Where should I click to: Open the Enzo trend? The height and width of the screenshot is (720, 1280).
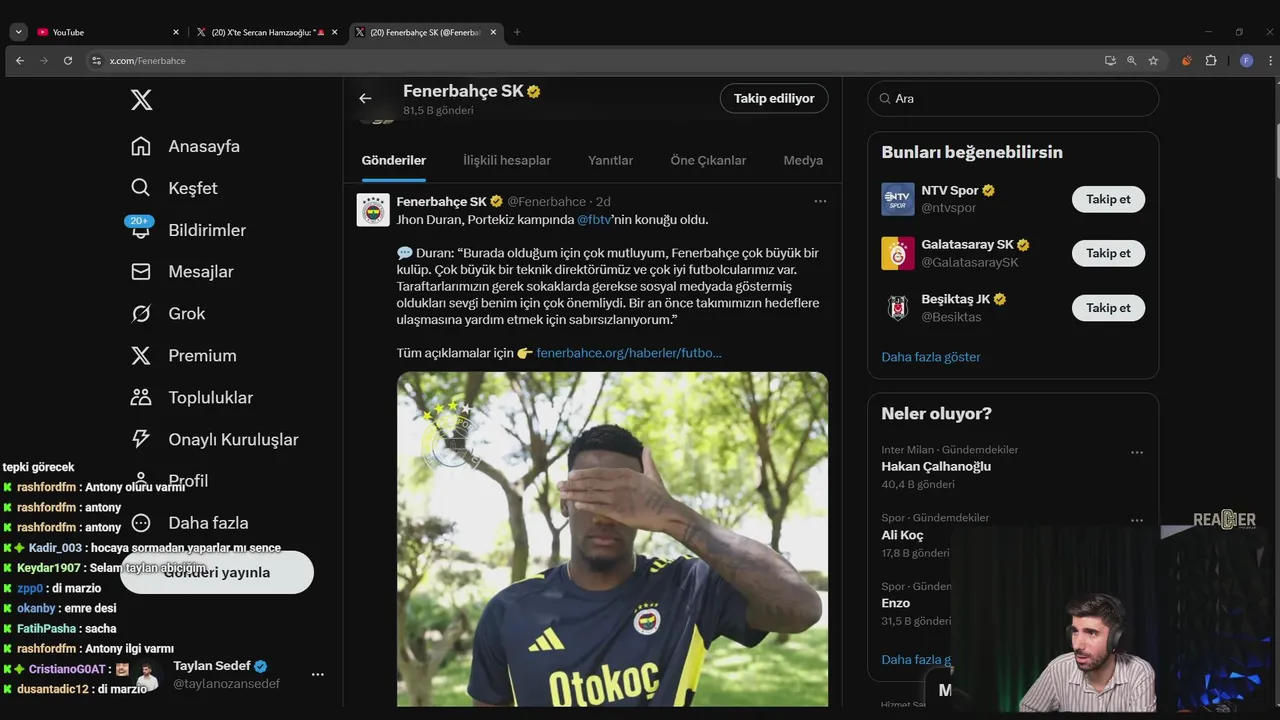tap(896, 603)
